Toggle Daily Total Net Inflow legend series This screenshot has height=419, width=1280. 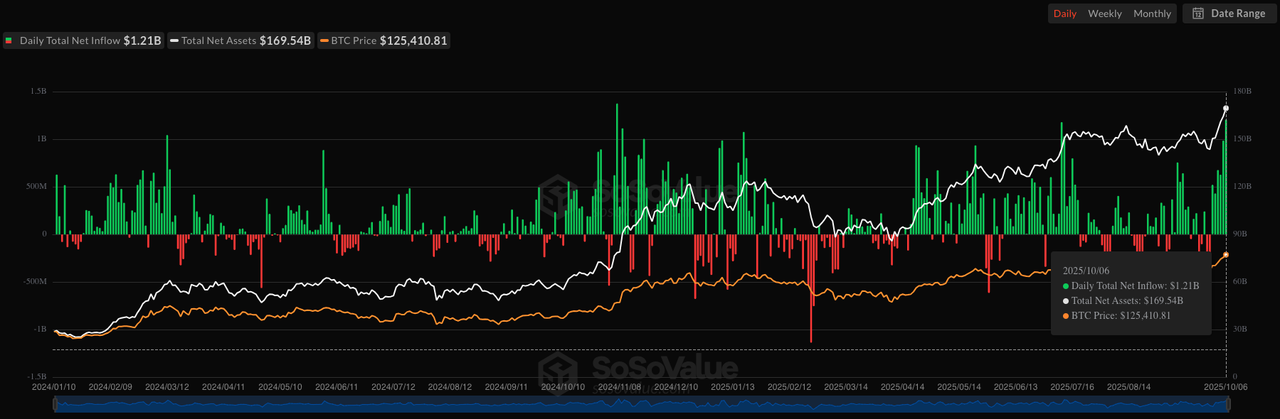pos(83,41)
